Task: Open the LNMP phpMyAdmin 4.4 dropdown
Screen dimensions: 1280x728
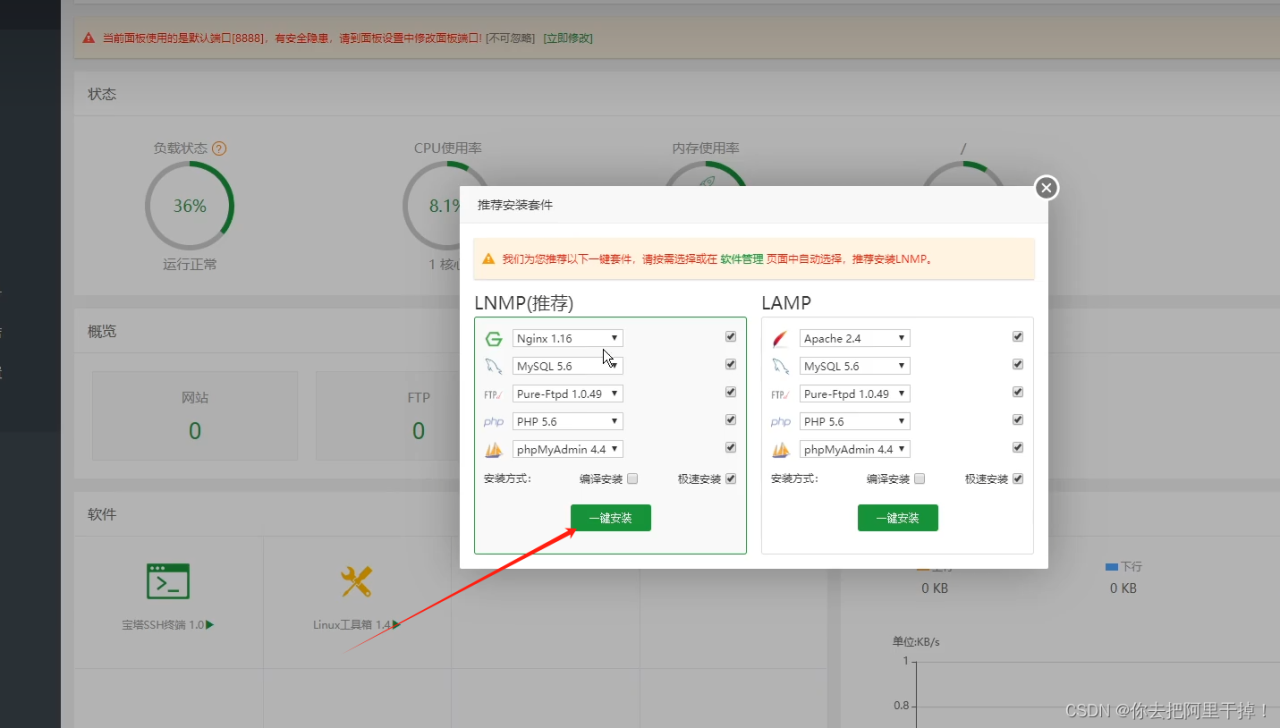Action: [x=568, y=450]
